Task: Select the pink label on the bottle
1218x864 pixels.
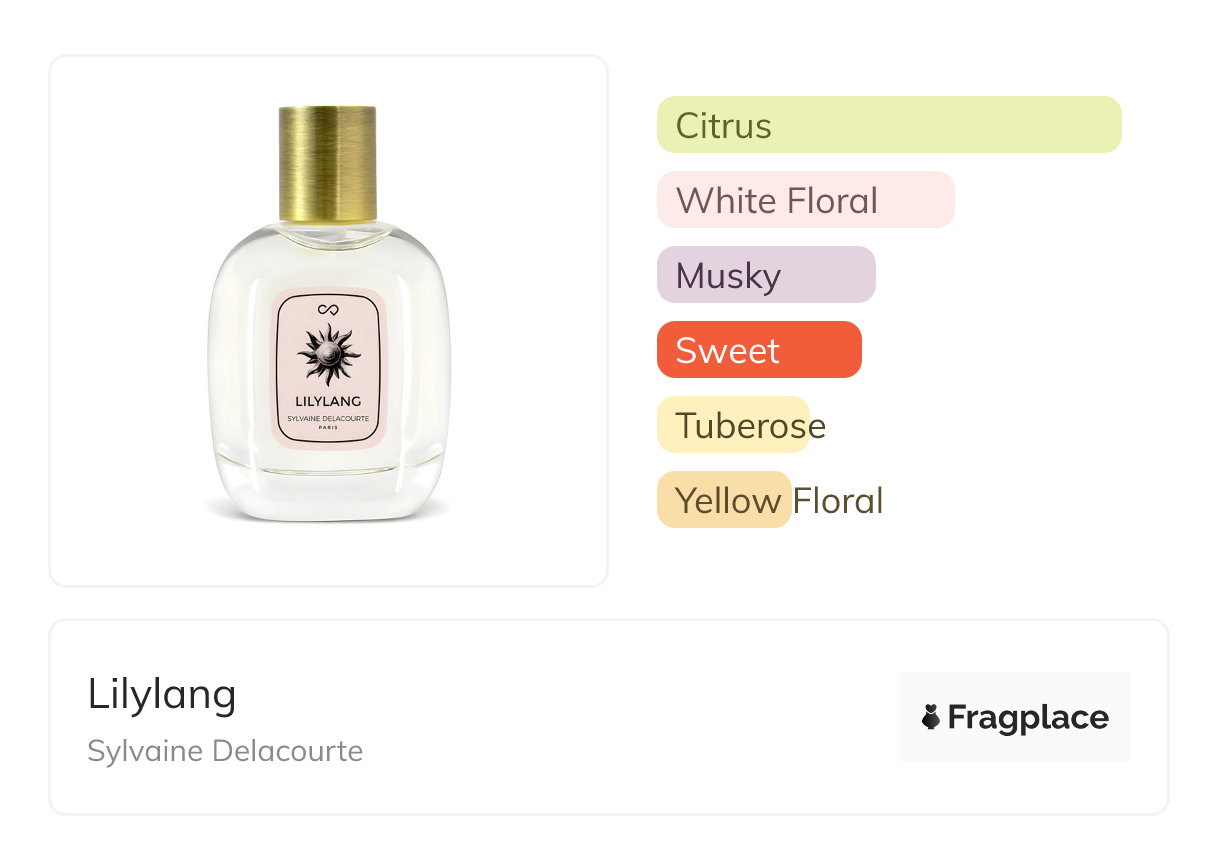Action: click(329, 369)
